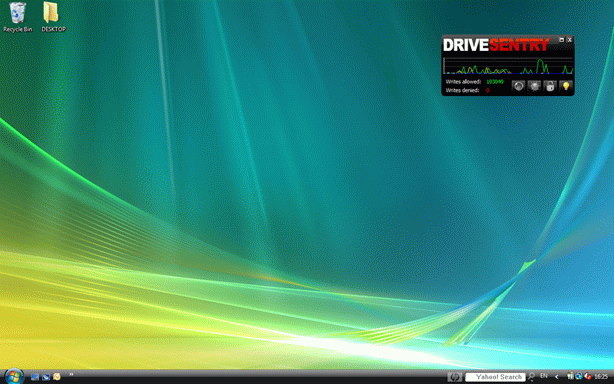
Task: Click the DRIVESENTRY logo title
Action: coord(496,45)
